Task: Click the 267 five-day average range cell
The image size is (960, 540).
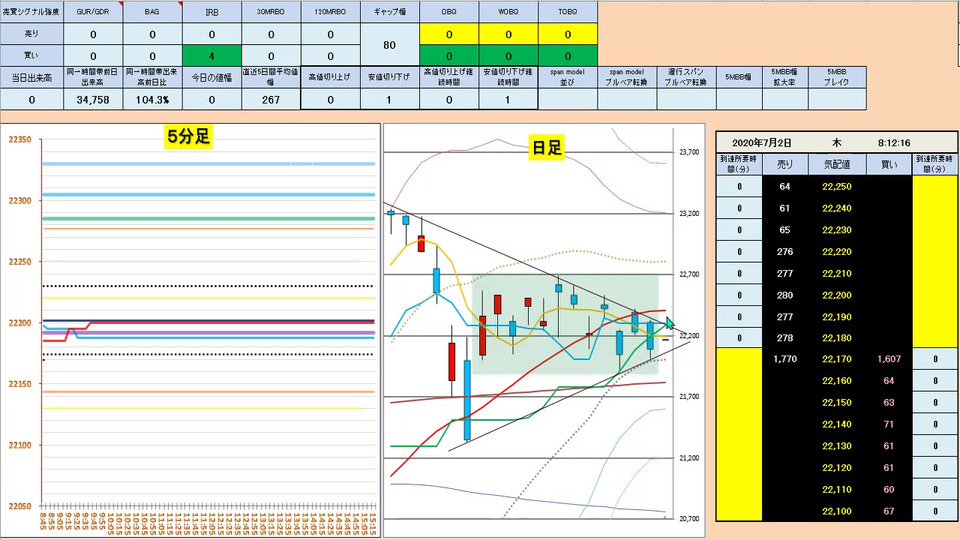Action: pyautogui.click(x=271, y=99)
